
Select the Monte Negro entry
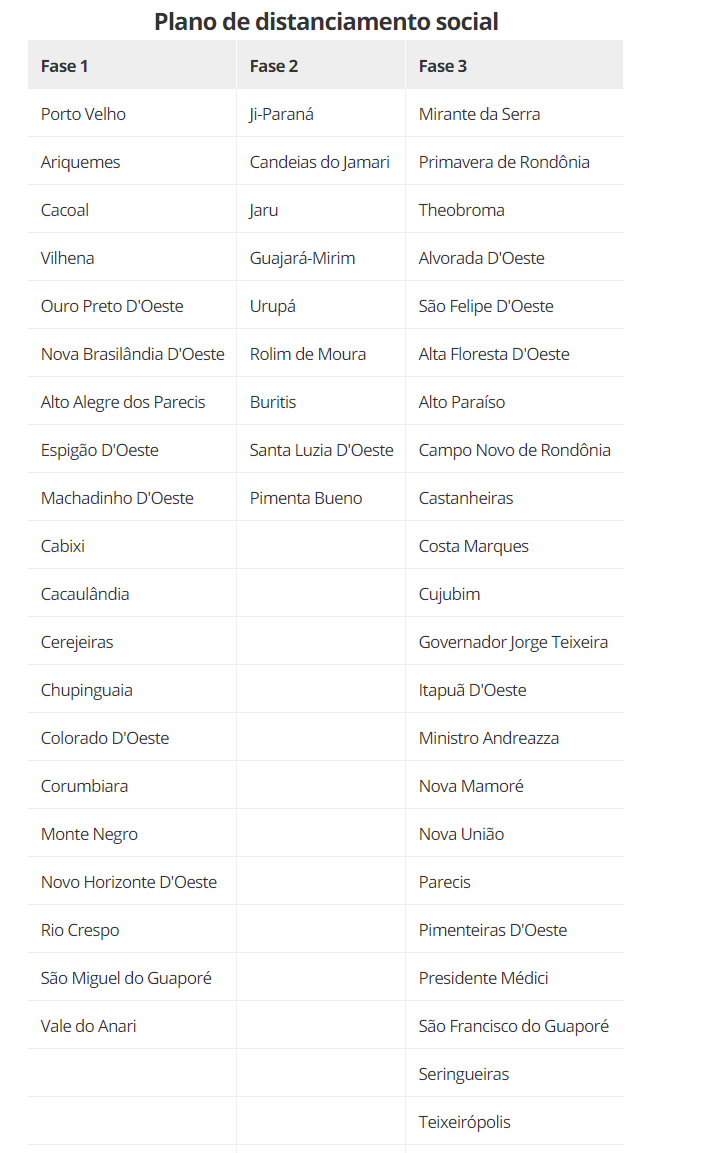click(x=89, y=834)
